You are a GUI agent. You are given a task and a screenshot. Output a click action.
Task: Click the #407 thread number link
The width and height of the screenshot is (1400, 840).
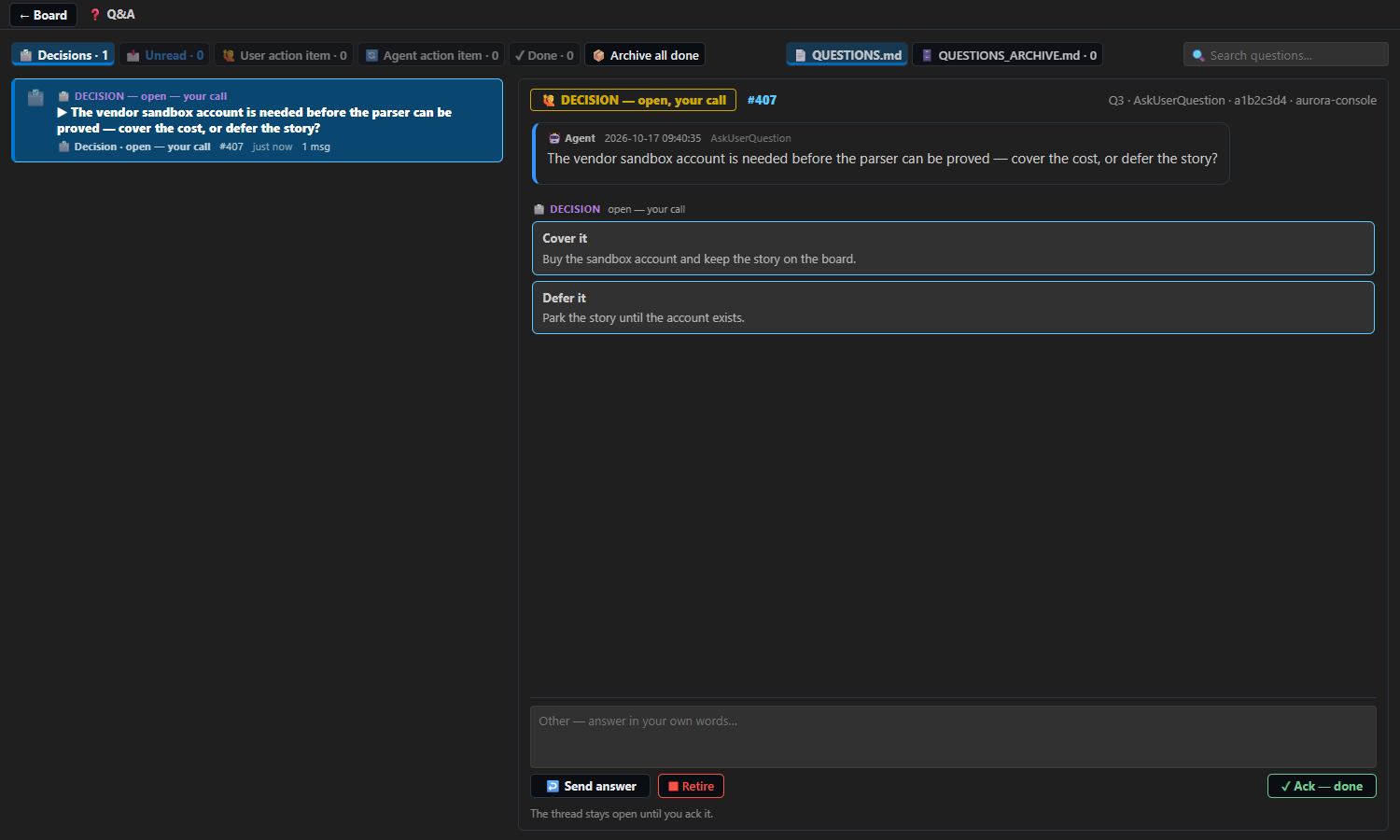[x=762, y=100]
